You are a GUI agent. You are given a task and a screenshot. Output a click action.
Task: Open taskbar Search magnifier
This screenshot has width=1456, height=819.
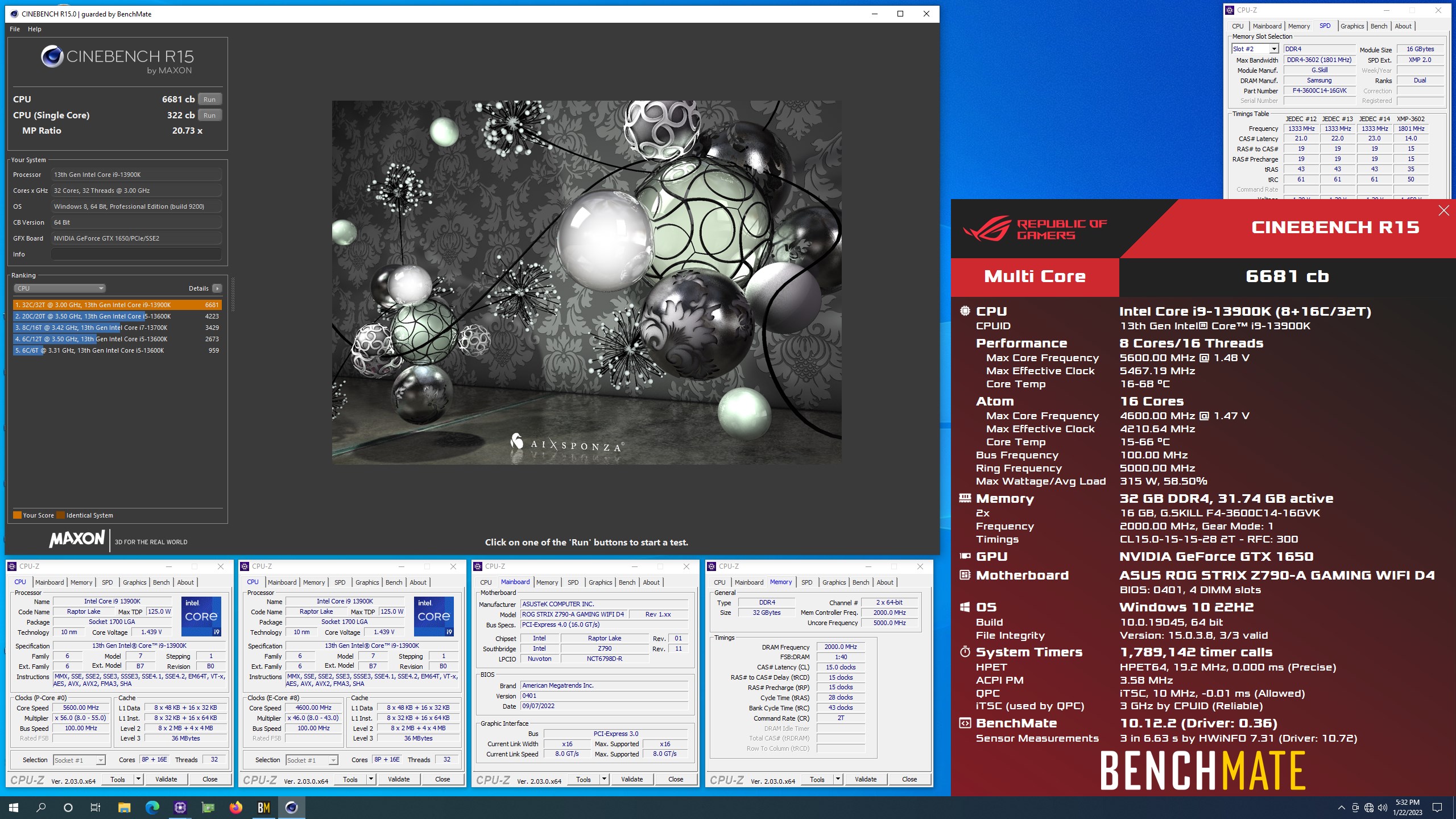point(41,807)
